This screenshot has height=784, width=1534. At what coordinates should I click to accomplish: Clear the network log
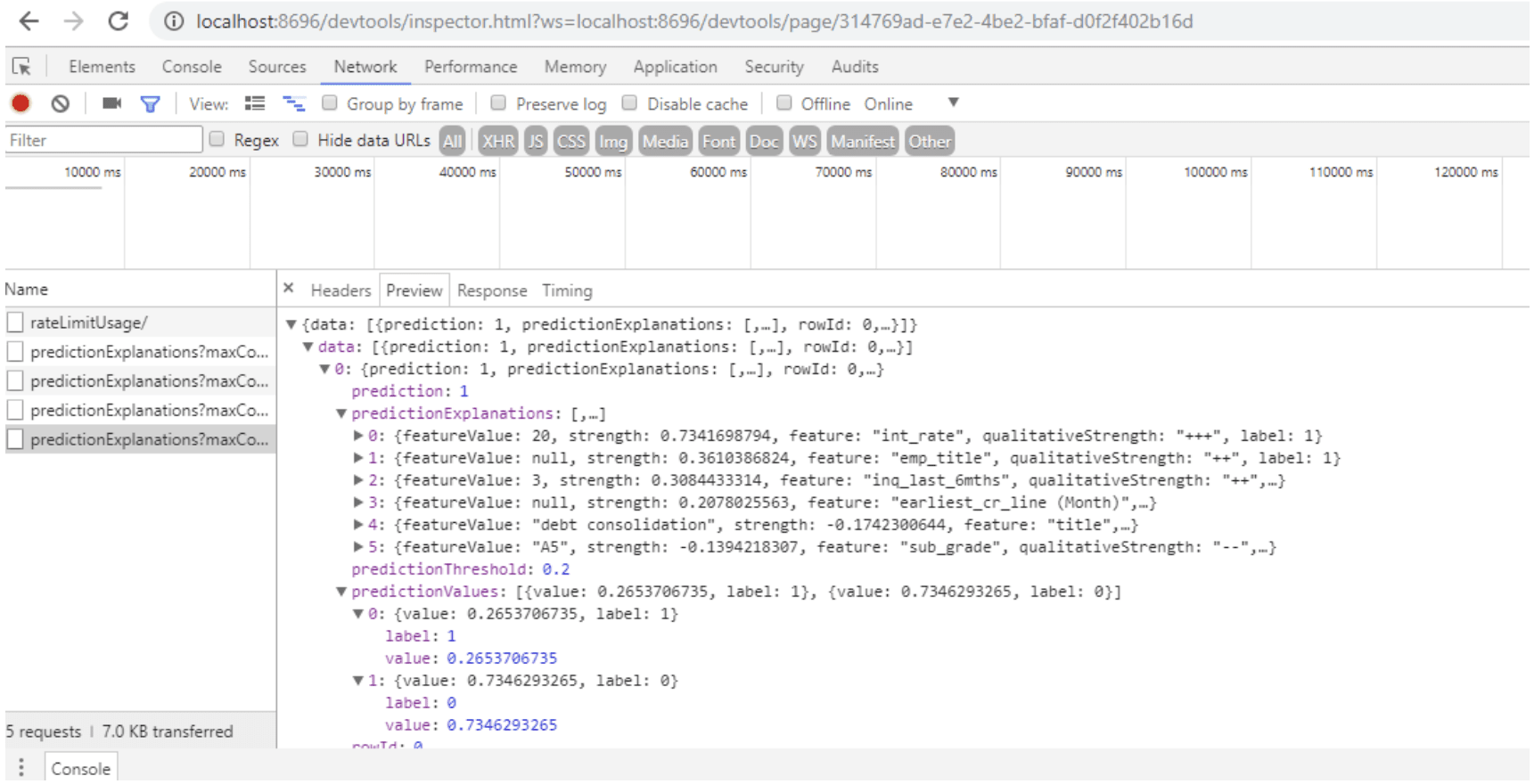pyautogui.click(x=60, y=103)
